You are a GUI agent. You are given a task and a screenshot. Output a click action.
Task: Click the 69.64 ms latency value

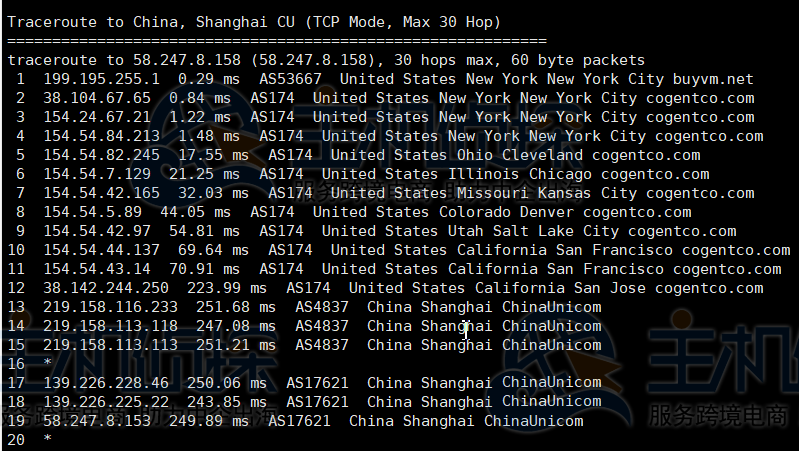click(214, 250)
